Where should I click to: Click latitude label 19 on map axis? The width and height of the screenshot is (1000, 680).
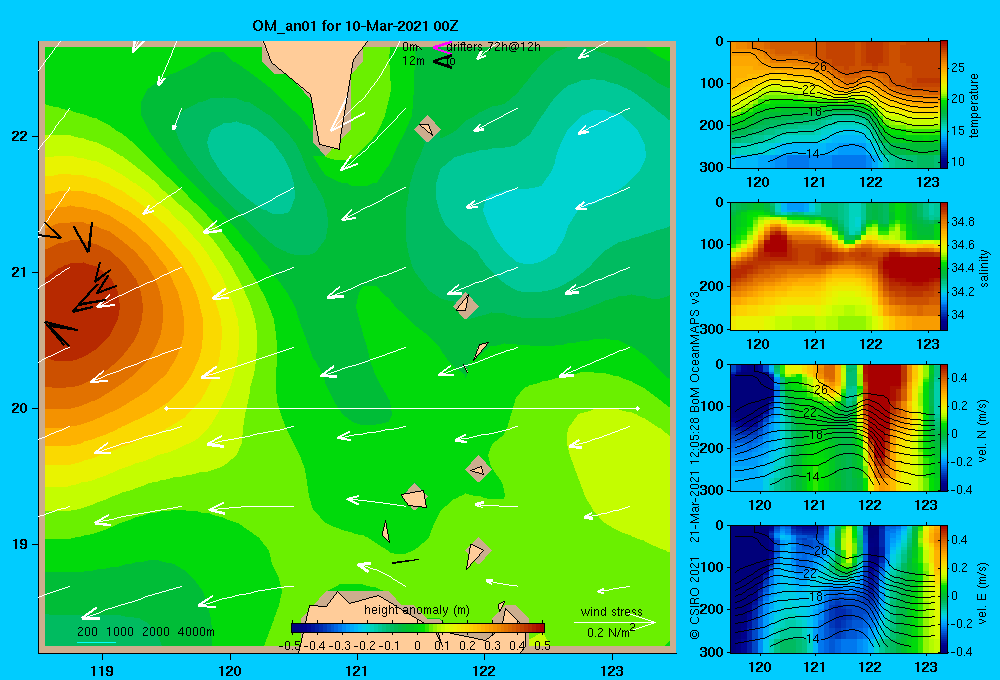pyautogui.click(x=19, y=544)
